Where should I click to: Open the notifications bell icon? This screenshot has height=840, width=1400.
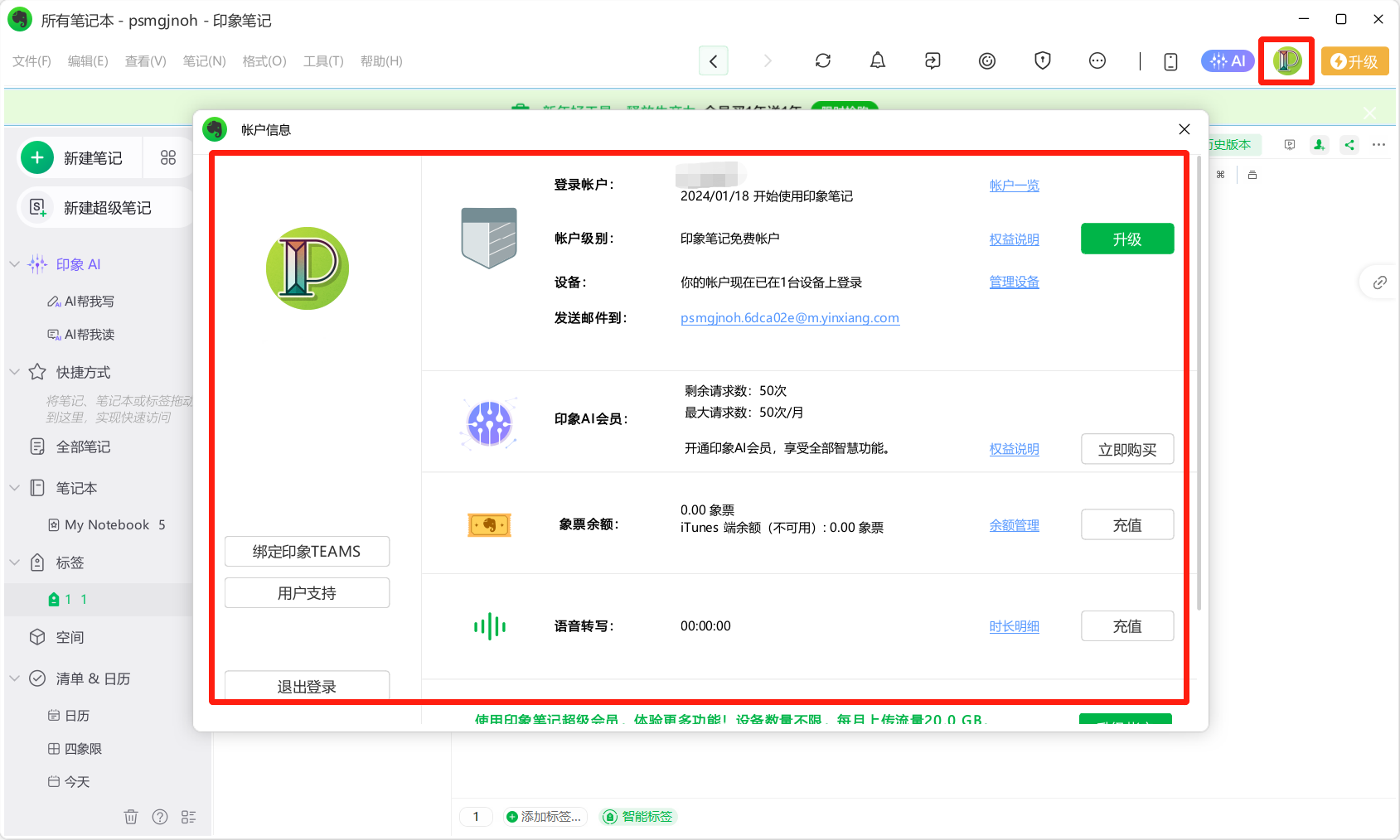[878, 60]
